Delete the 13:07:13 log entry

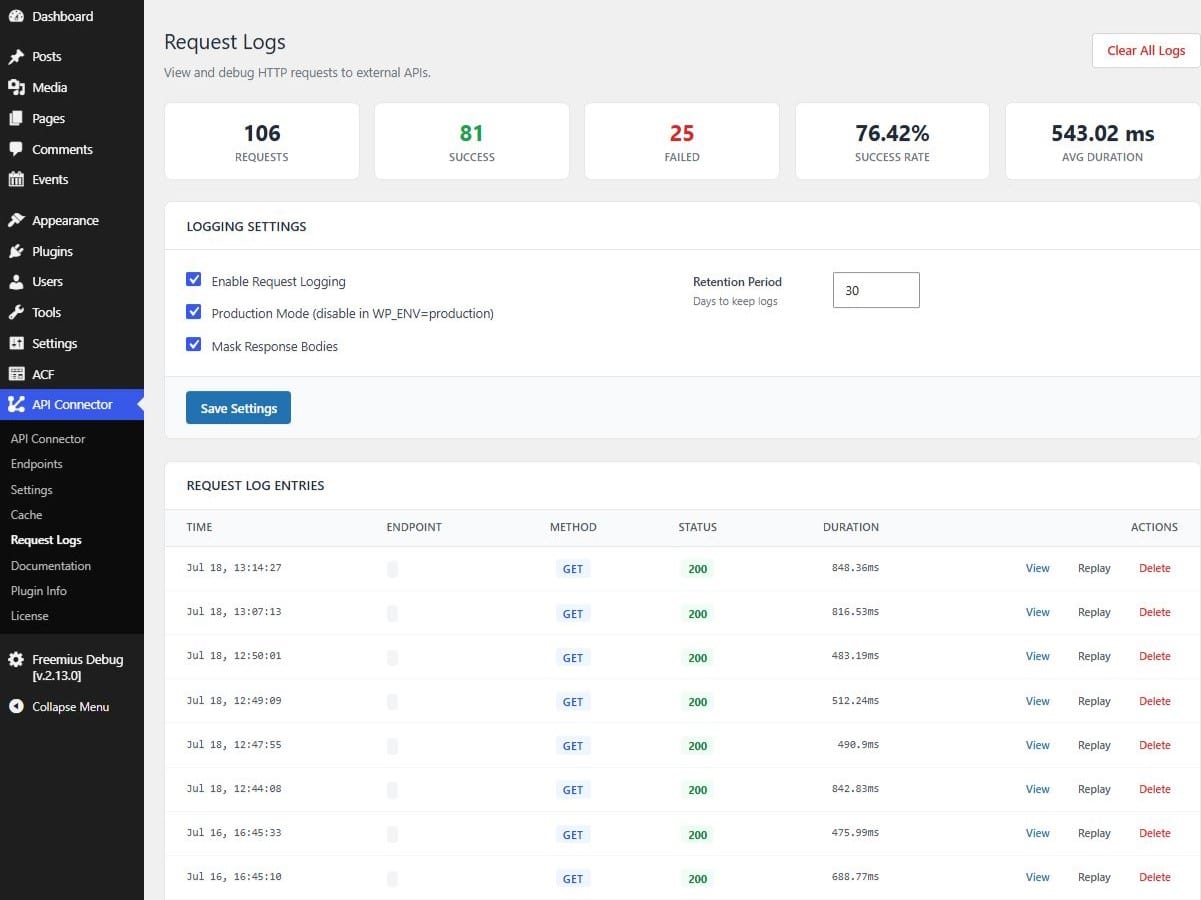pyautogui.click(x=1155, y=612)
